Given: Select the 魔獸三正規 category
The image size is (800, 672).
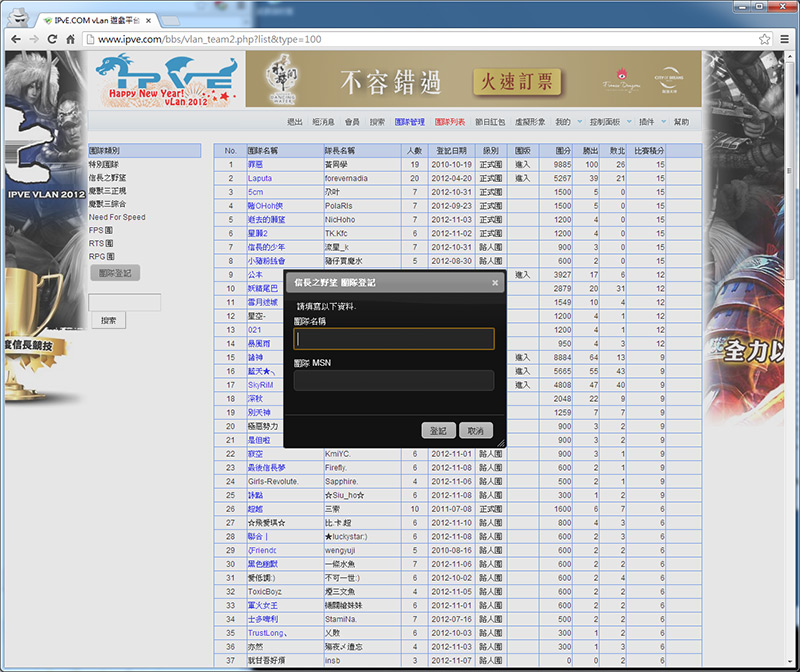Looking at the screenshot, I should click(x=107, y=191).
